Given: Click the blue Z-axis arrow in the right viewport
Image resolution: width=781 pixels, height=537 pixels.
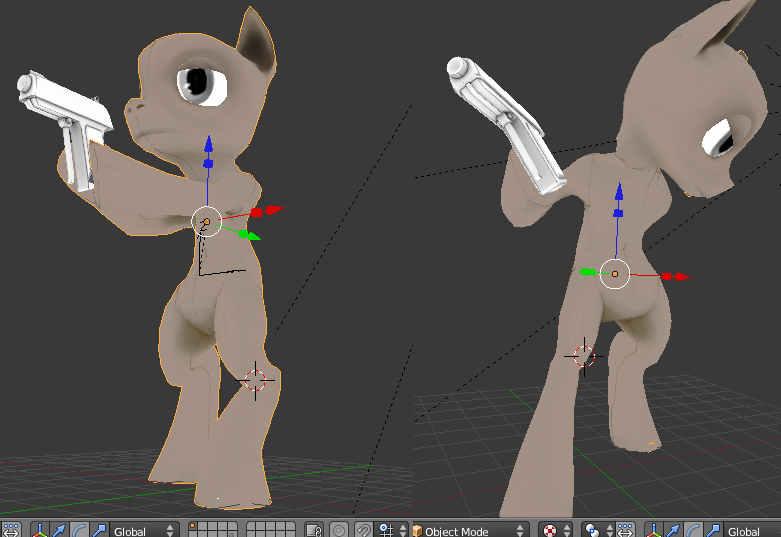Looking at the screenshot, I should click(619, 191).
